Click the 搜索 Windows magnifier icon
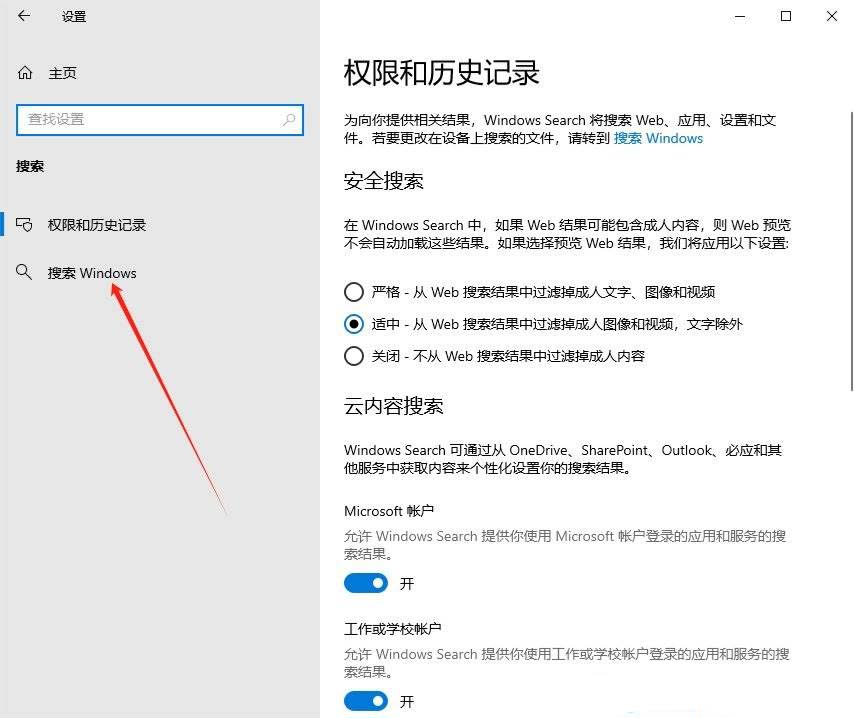Screen dimensions: 855x718 (x=23, y=272)
